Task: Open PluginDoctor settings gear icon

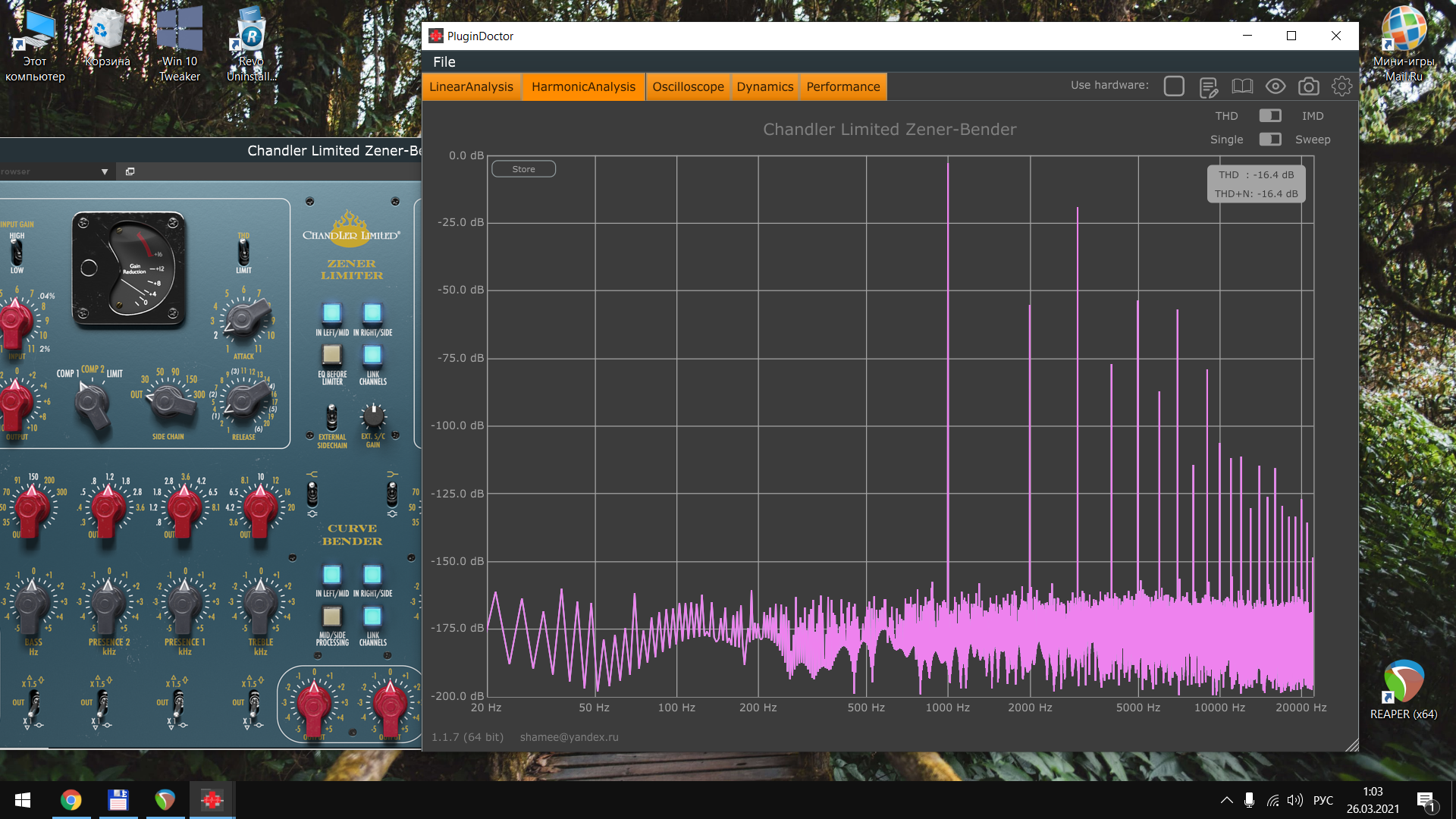Action: 1341,86
